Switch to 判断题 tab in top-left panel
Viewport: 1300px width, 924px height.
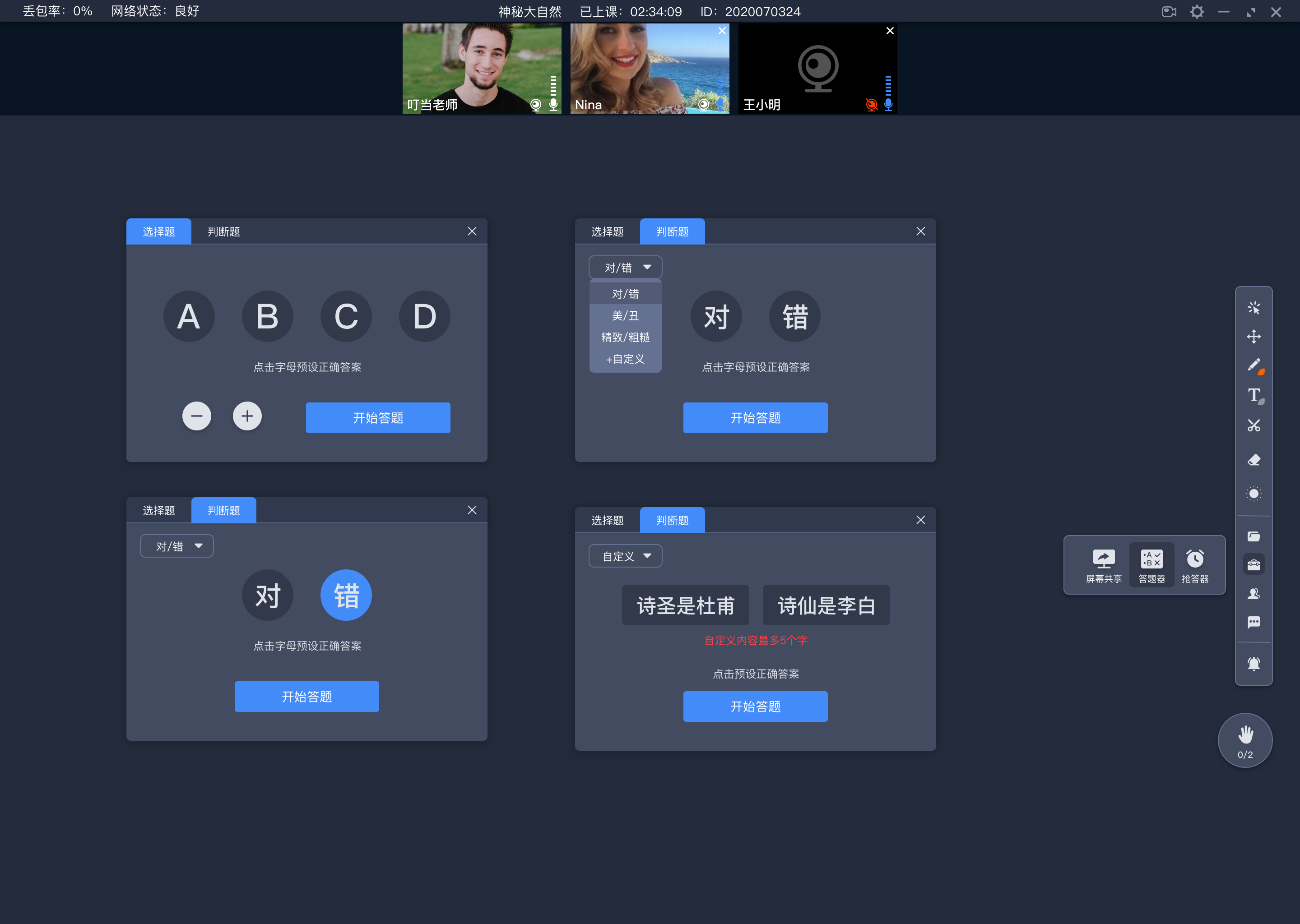click(223, 231)
